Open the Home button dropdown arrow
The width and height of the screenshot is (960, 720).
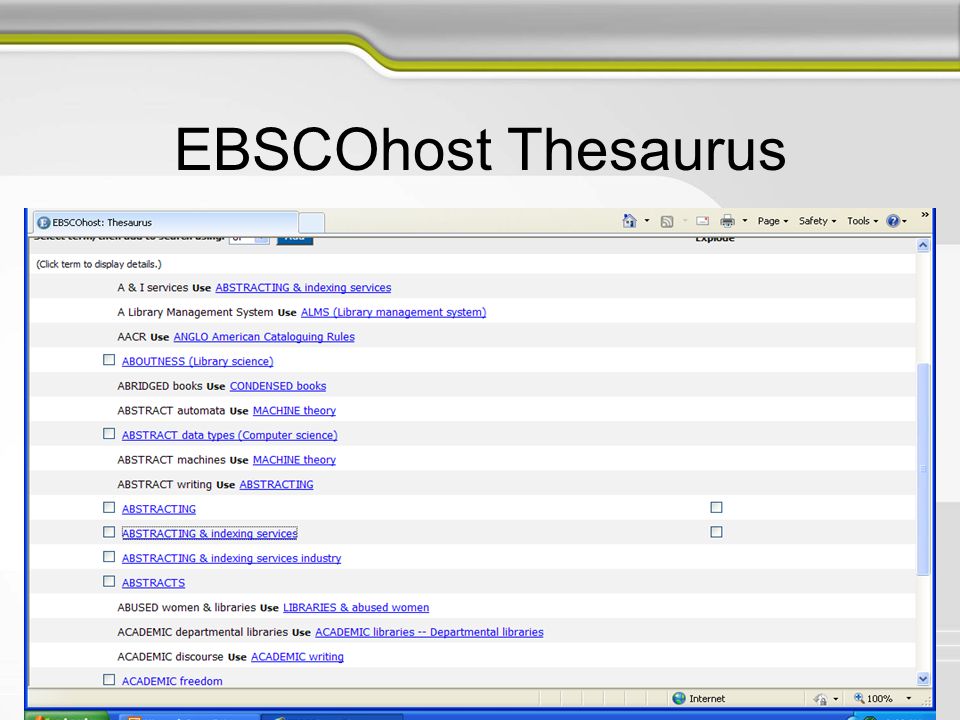[647, 221]
